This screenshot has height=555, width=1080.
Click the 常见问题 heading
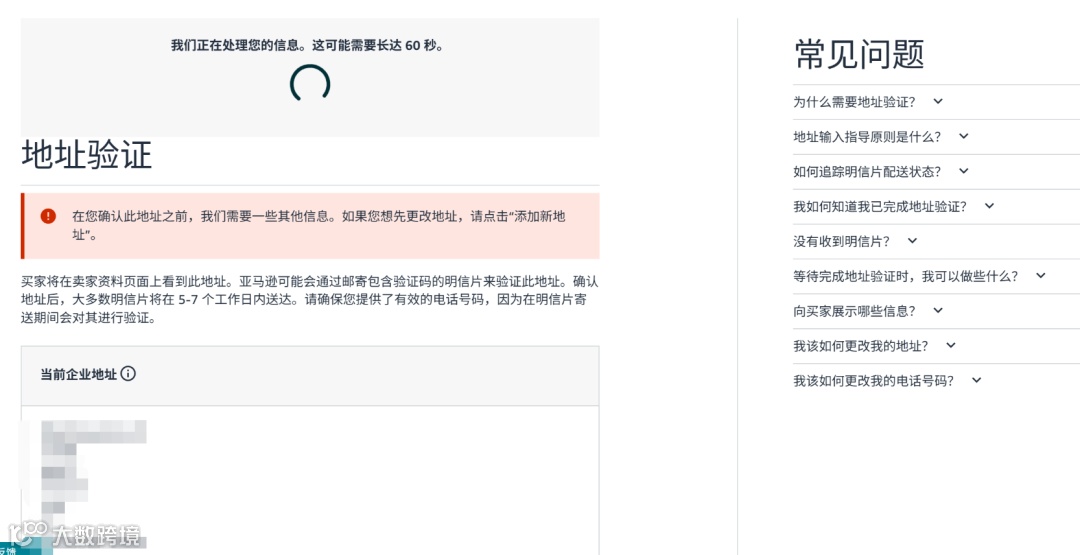click(x=859, y=54)
